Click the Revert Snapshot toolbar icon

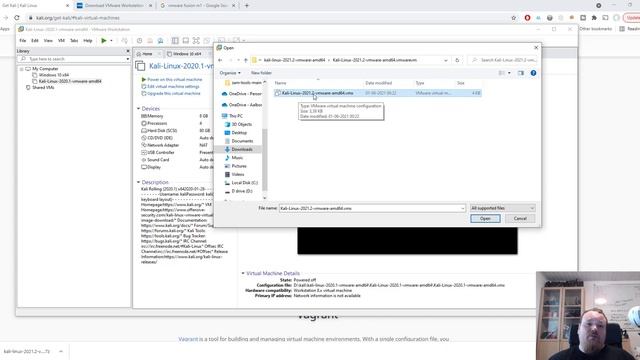pyautogui.click(x=150, y=40)
